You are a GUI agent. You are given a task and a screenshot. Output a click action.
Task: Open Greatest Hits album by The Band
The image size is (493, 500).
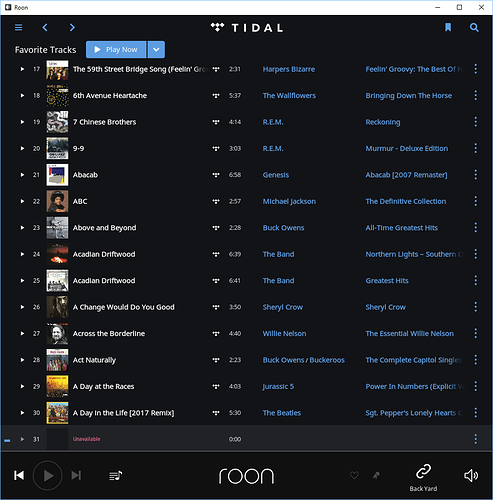(387, 281)
